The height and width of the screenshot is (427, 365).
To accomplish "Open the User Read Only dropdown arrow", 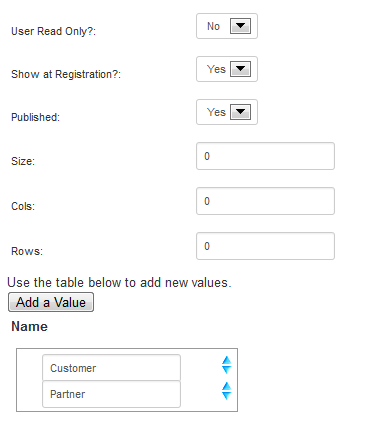I will point(240,26).
